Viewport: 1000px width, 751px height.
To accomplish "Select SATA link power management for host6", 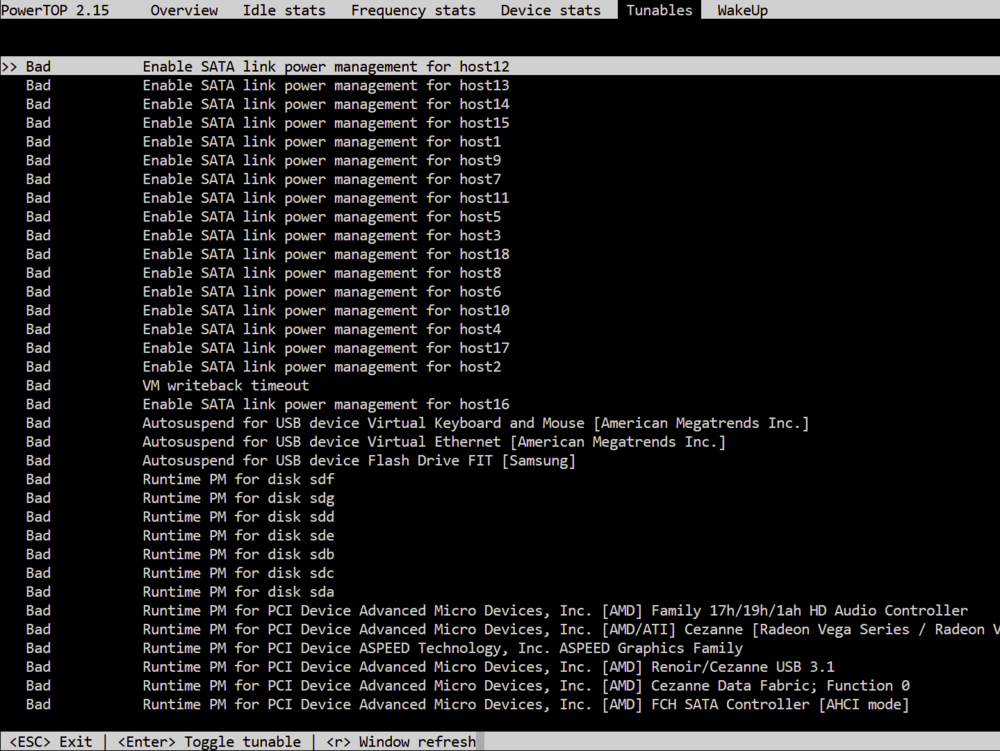I will point(321,292).
